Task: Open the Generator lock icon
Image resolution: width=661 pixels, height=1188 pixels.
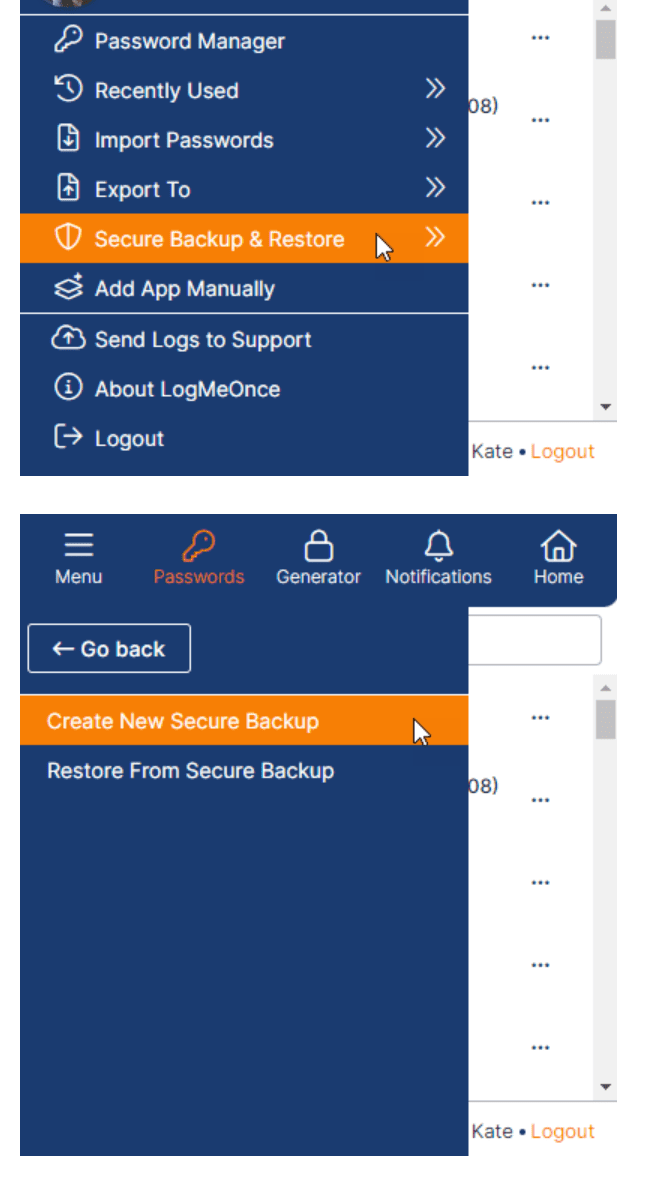Action: tap(318, 546)
